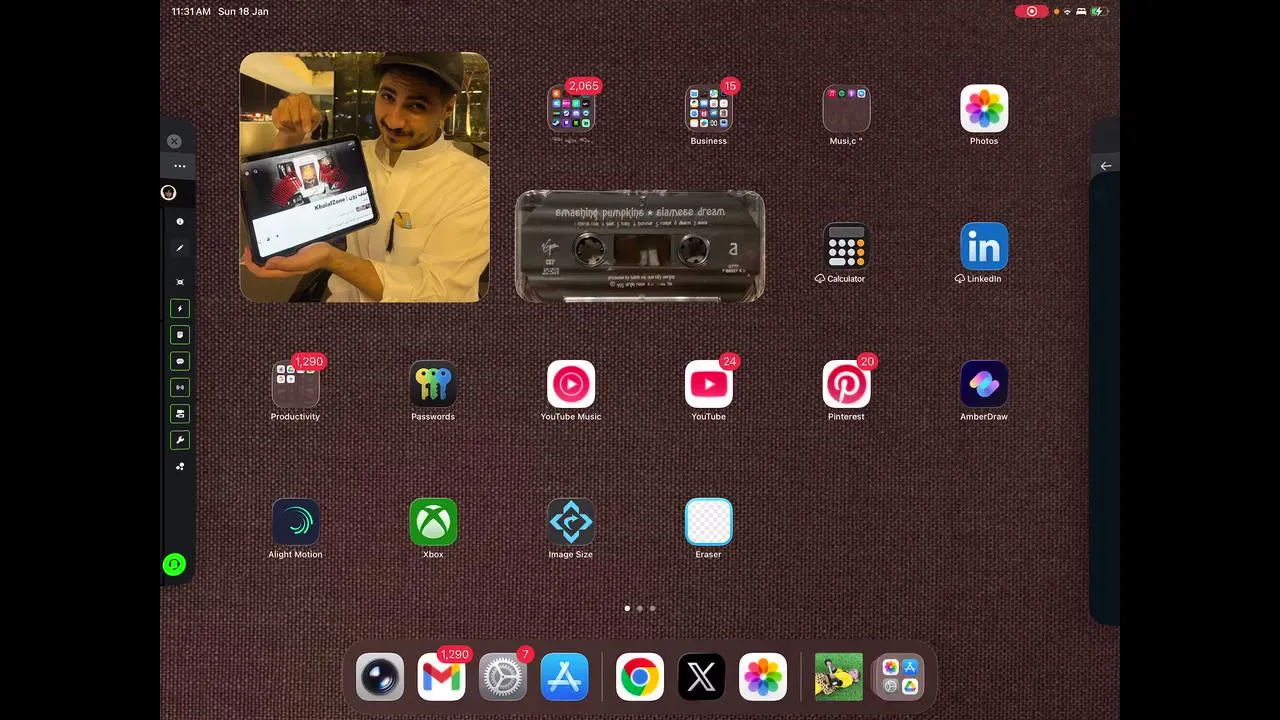Open Settings in the dock
This screenshot has width=1280, height=720.
coord(503,677)
